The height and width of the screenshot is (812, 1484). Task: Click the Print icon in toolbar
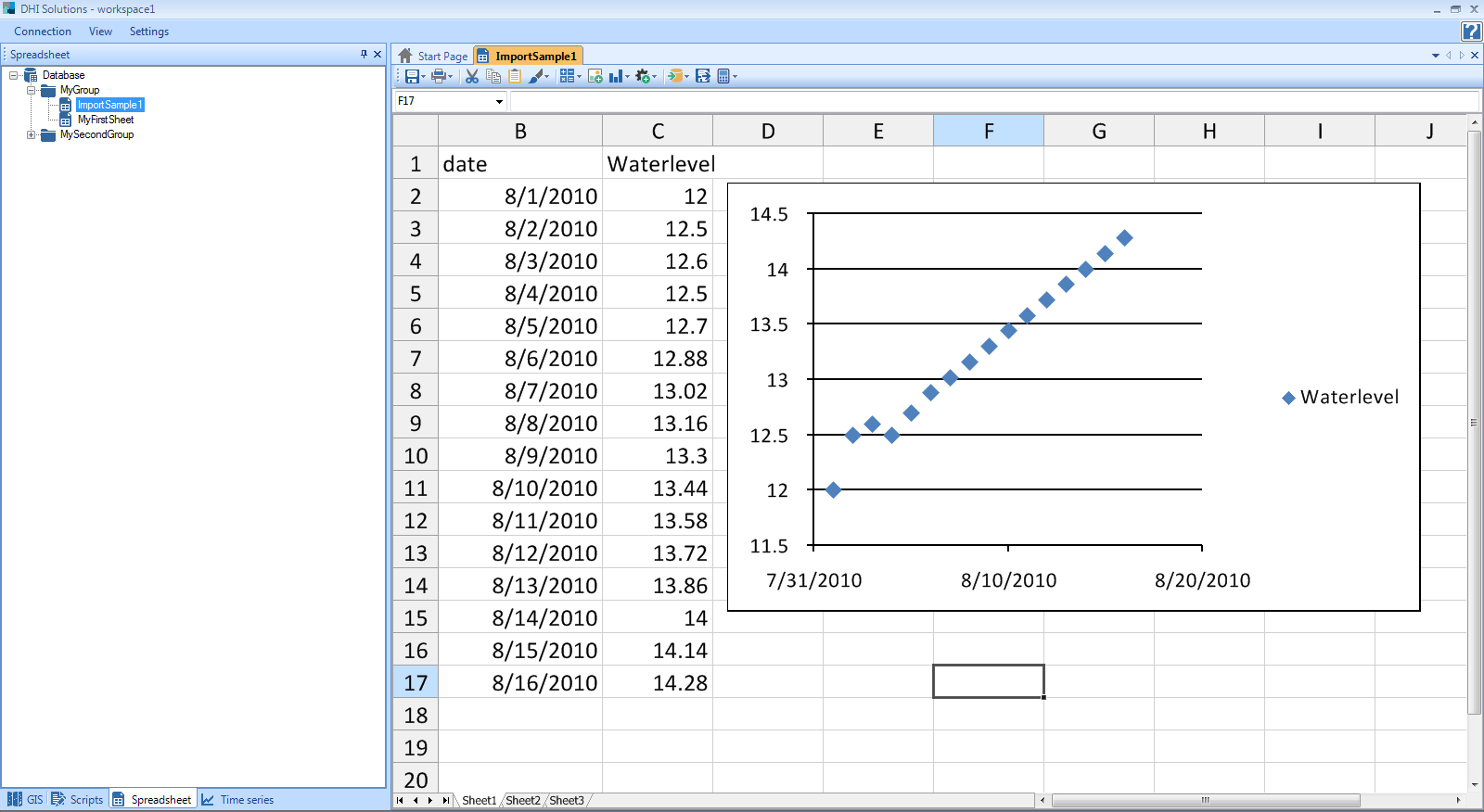pyautogui.click(x=439, y=76)
